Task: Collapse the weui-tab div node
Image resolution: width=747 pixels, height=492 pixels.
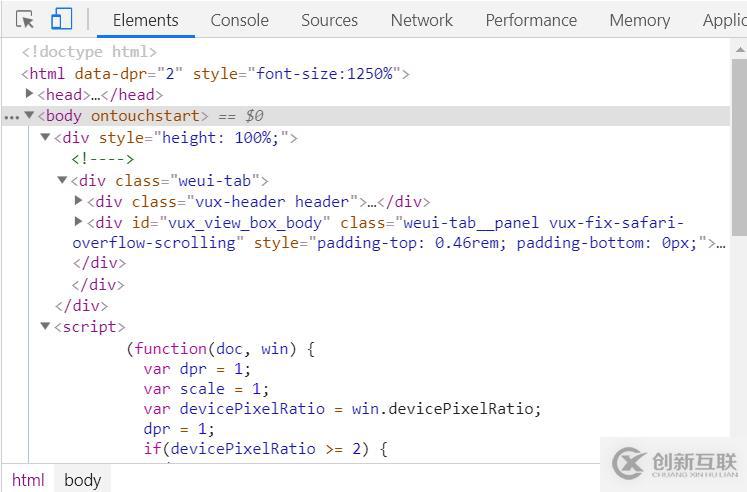Action: 62,180
